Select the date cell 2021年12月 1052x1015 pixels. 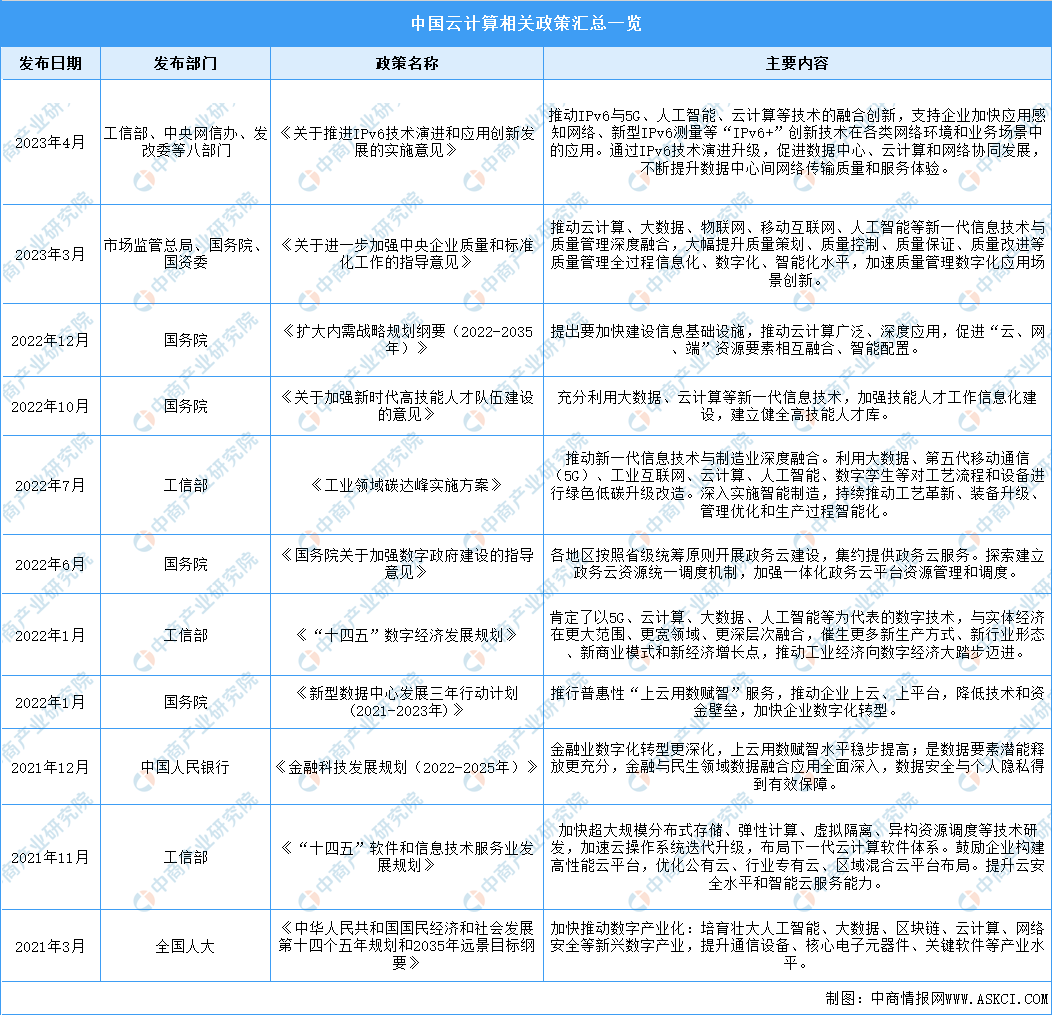point(50,767)
